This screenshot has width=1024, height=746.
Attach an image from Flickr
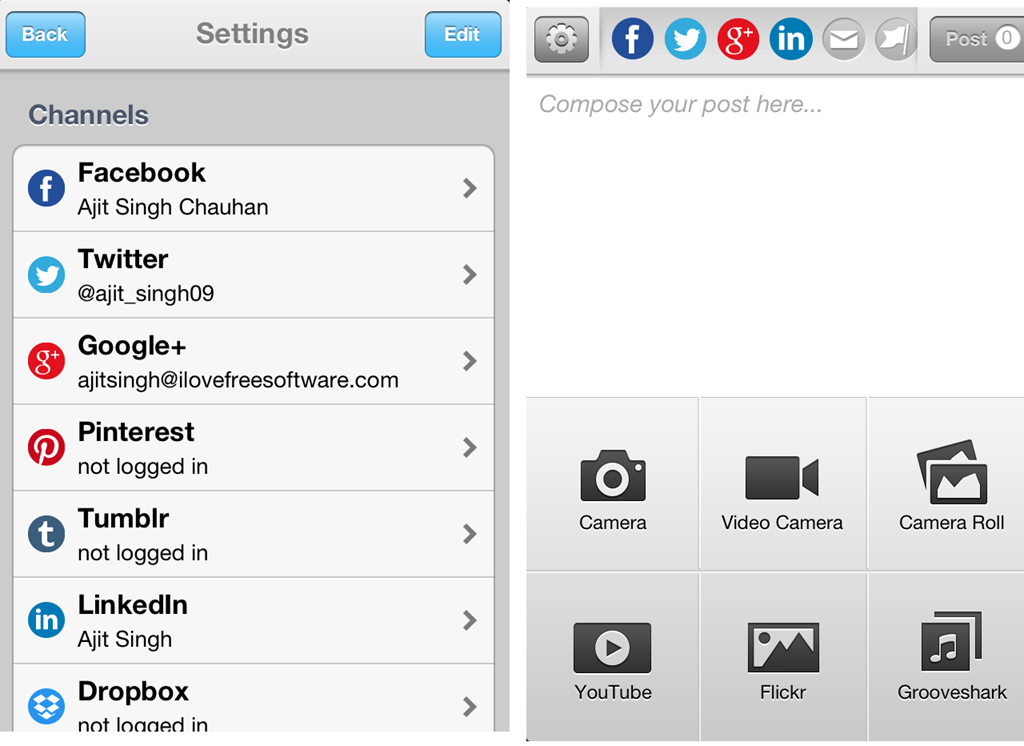click(x=782, y=657)
